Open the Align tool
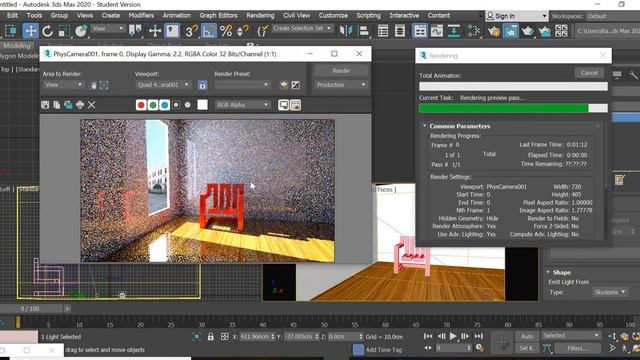Viewport: 640px width, 360px height. tap(363, 31)
